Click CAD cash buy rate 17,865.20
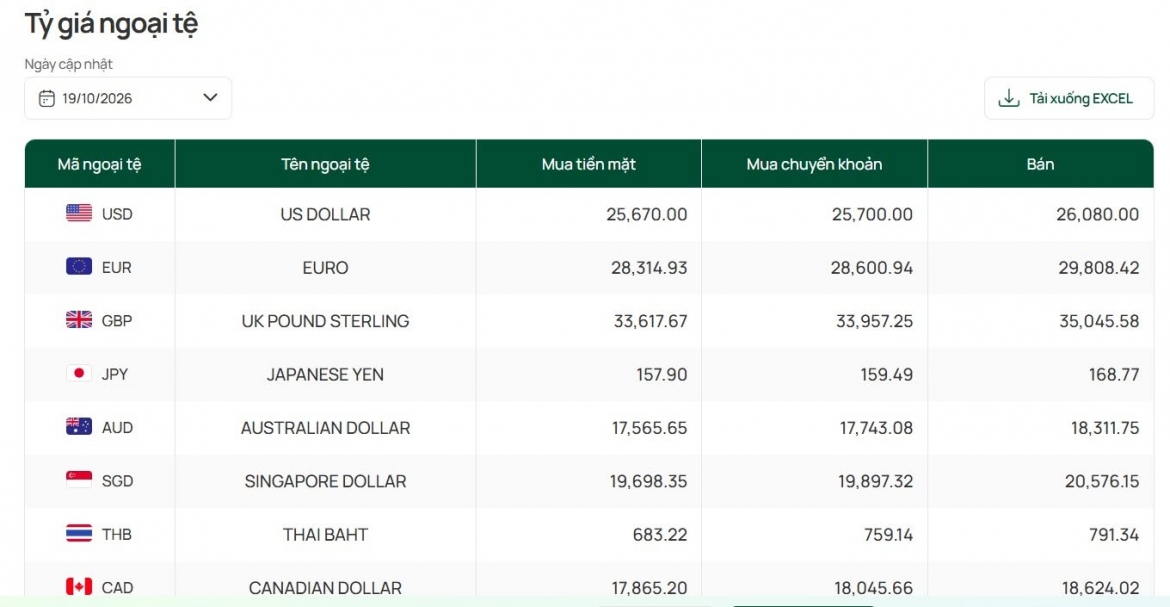This screenshot has height=607, width=1170. point(649,588)
